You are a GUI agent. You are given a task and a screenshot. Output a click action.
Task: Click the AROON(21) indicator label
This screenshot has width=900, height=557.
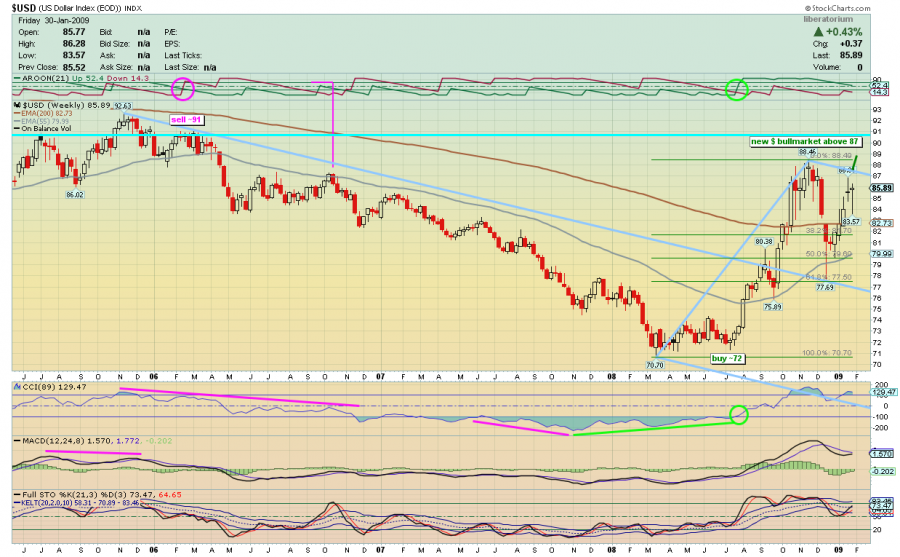45,78
